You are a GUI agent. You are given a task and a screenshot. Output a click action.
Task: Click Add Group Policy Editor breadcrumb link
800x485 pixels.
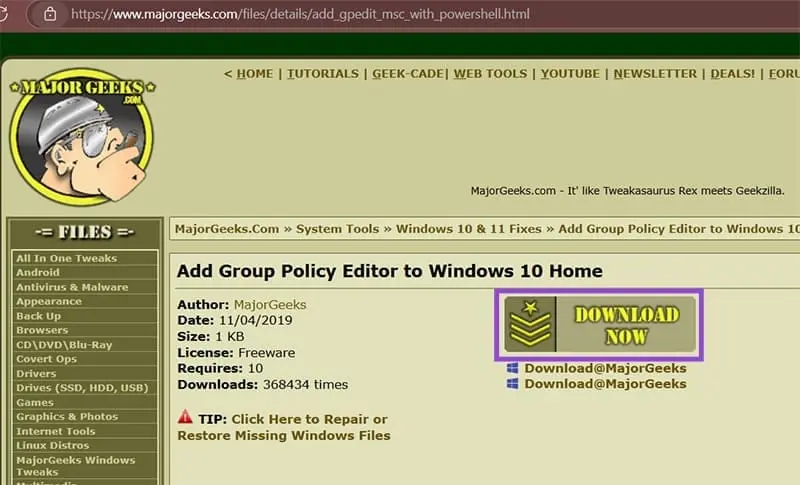679,229
